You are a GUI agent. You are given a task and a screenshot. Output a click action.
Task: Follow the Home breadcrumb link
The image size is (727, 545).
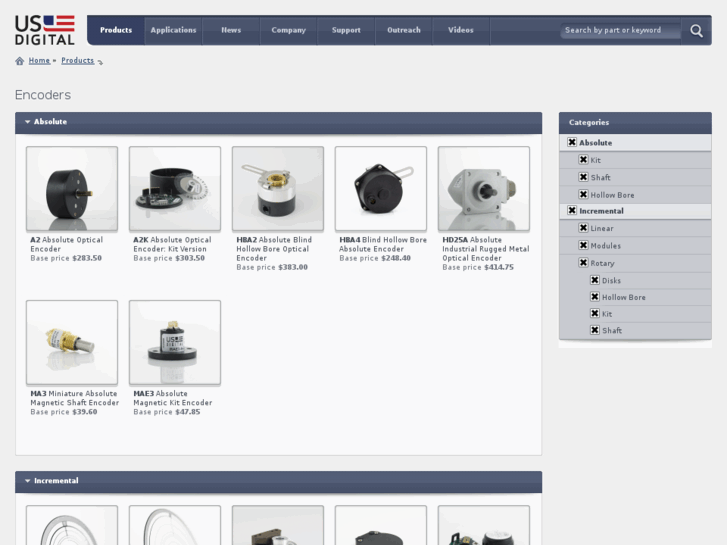coord(39,60)
